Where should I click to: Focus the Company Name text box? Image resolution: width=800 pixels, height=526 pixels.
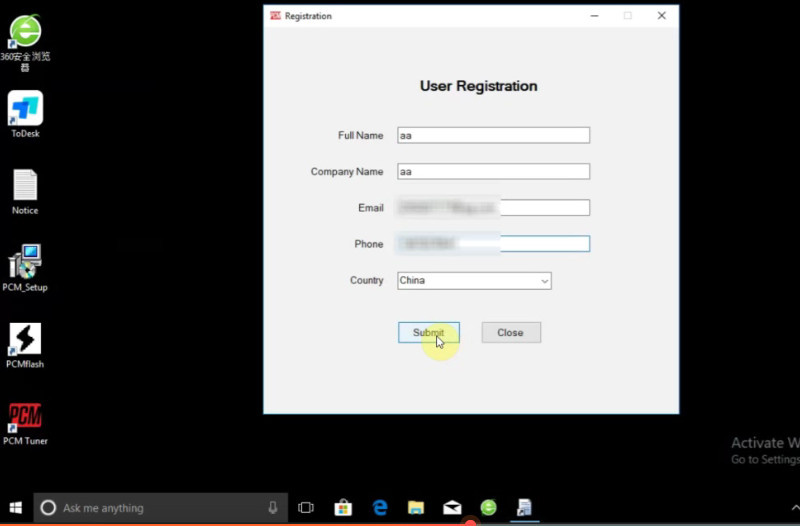point(493,172)
